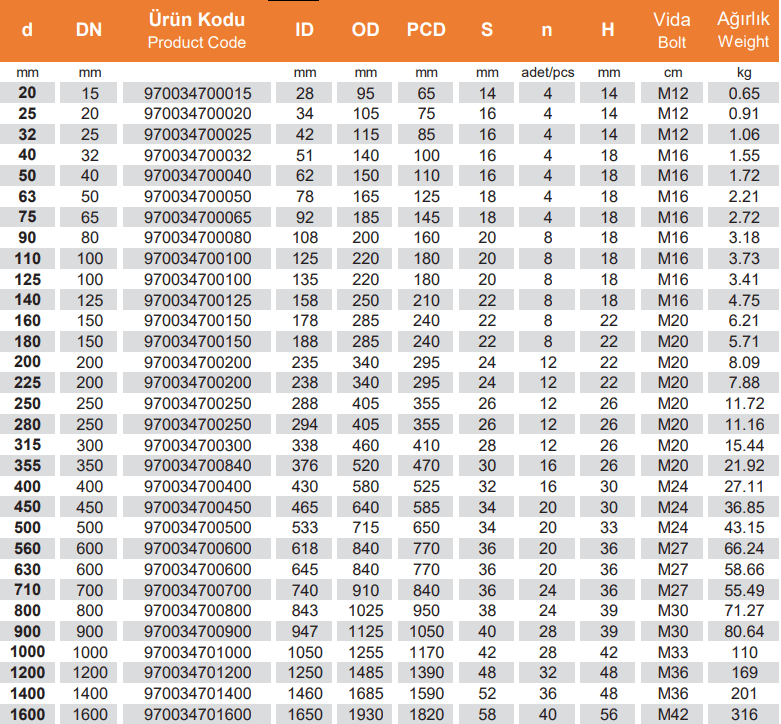Click product code 970034700800
781x724 pixels.
(x=197, y=610)
